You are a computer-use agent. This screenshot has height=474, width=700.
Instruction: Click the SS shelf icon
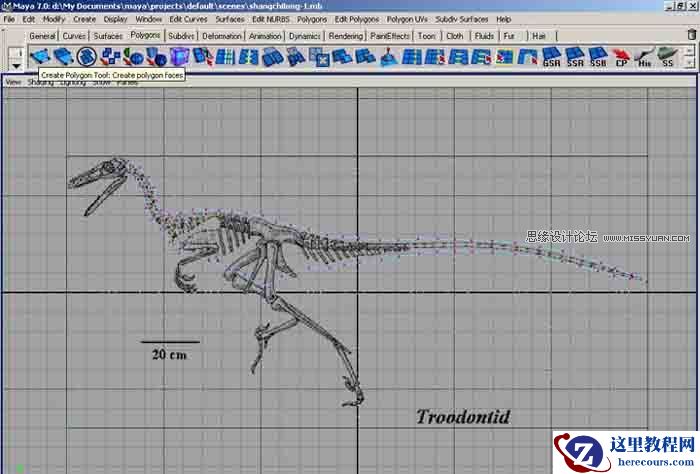coord(667,57)
